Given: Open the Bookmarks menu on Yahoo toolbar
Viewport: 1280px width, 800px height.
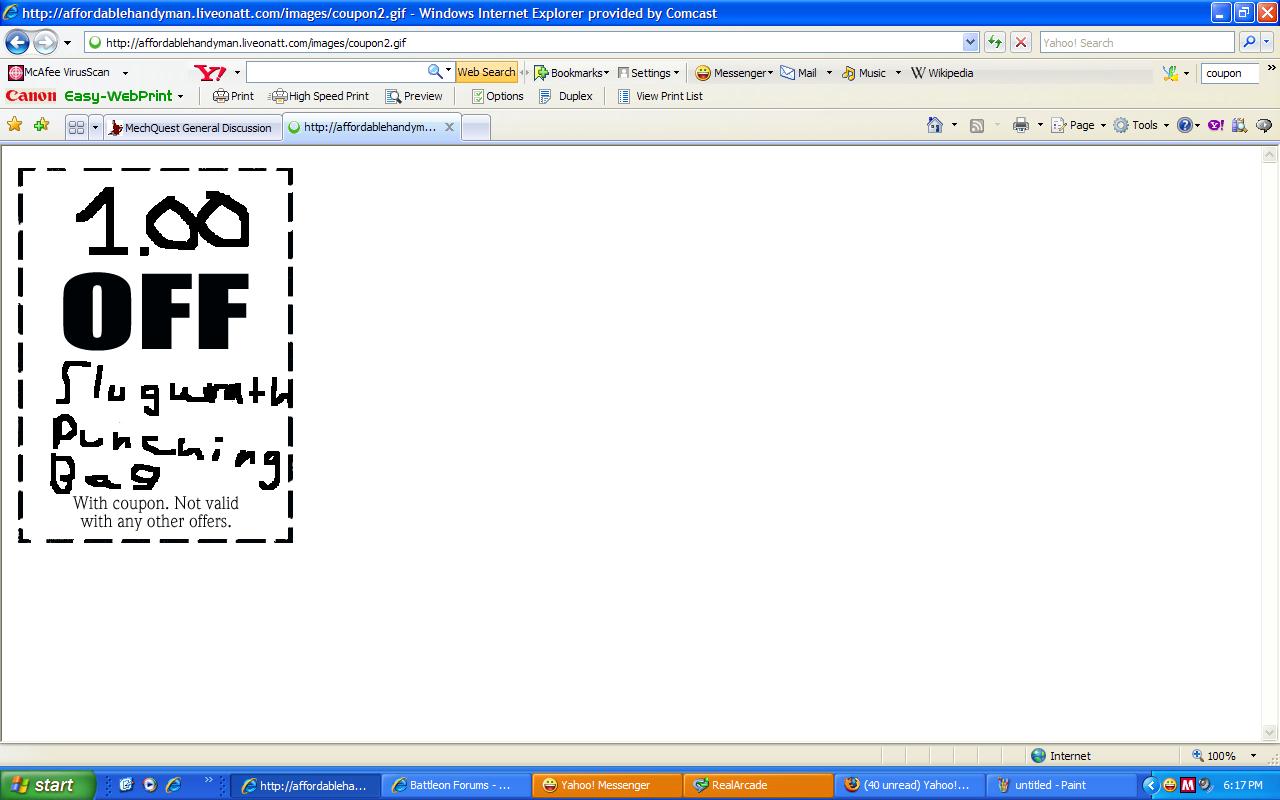Looking at the screenshot, I should tap(571, 73).
